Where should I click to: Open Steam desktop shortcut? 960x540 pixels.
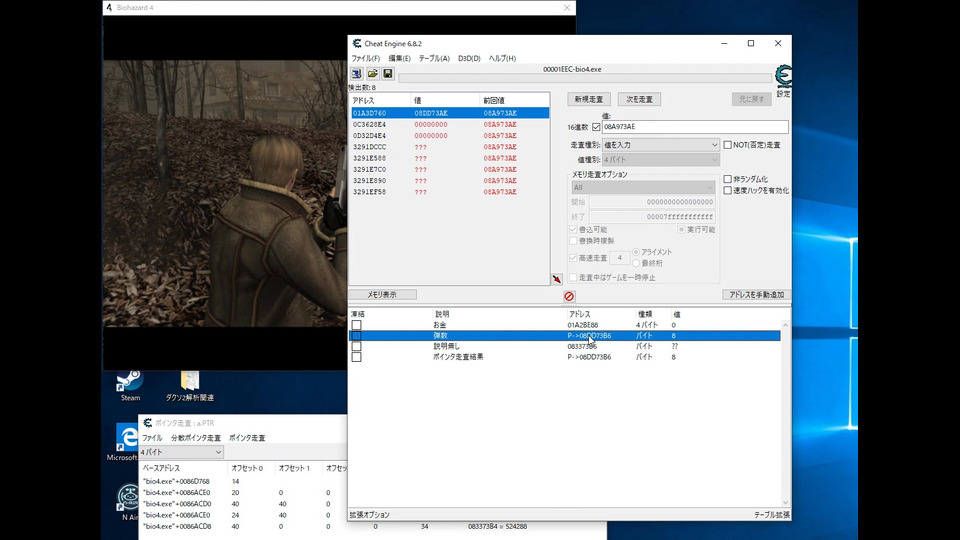(x=130, y=382)
